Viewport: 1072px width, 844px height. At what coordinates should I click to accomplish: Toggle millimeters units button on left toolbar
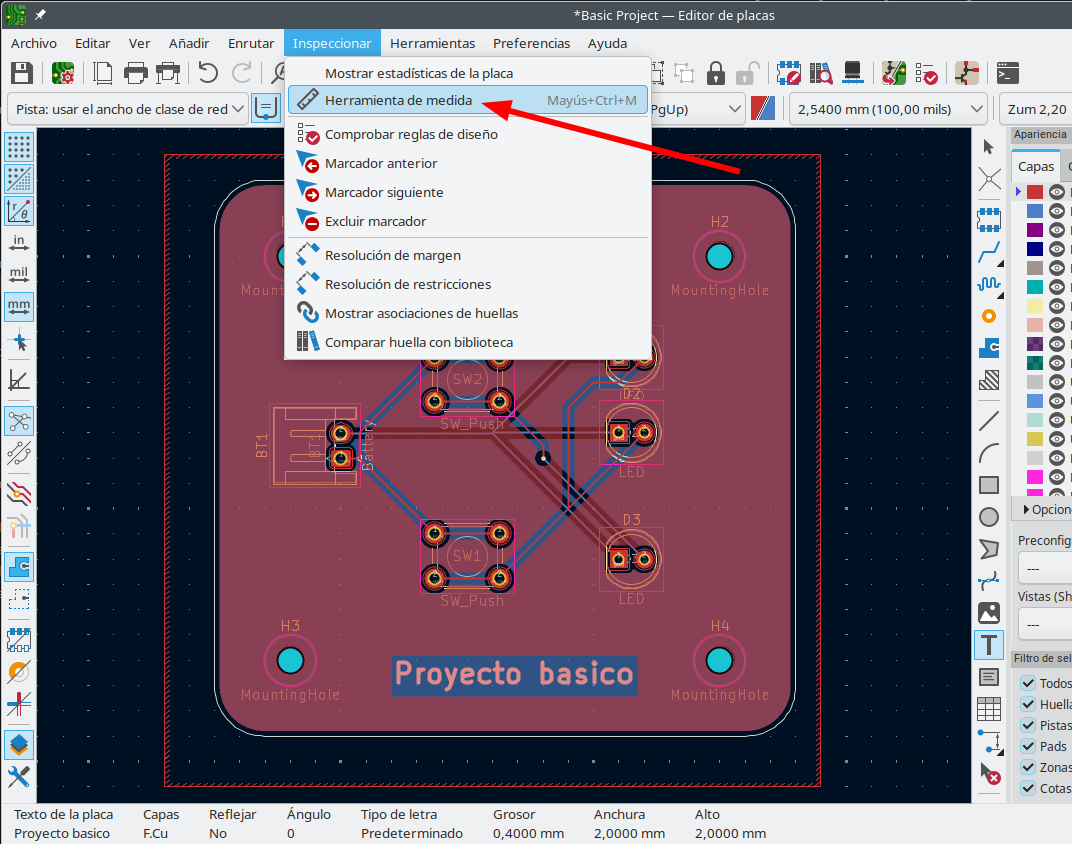click(x=18, y=306)
